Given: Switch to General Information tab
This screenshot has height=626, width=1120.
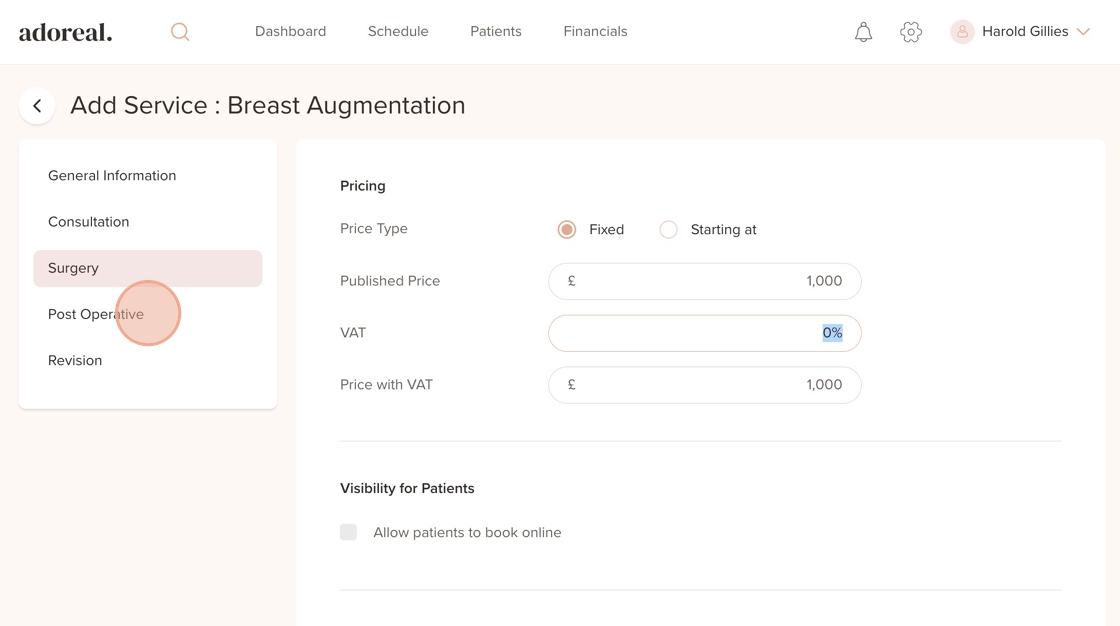Looking at the screenshot, I should [112, 176].
